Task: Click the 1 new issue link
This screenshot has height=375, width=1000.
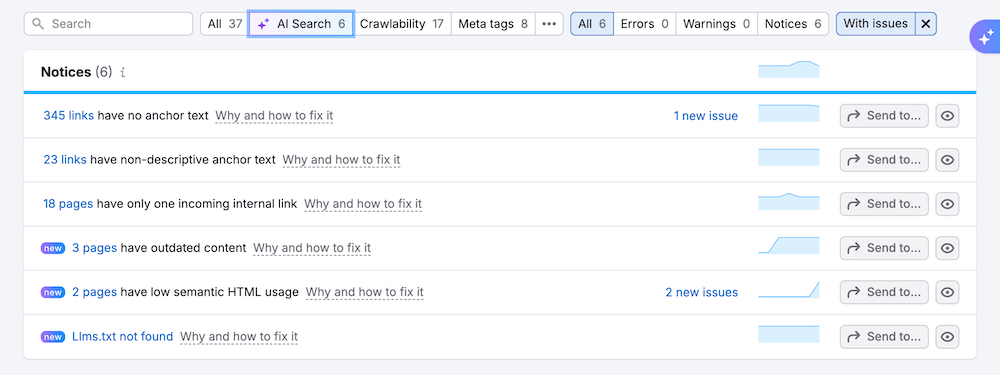Action: tap(705, 116)
